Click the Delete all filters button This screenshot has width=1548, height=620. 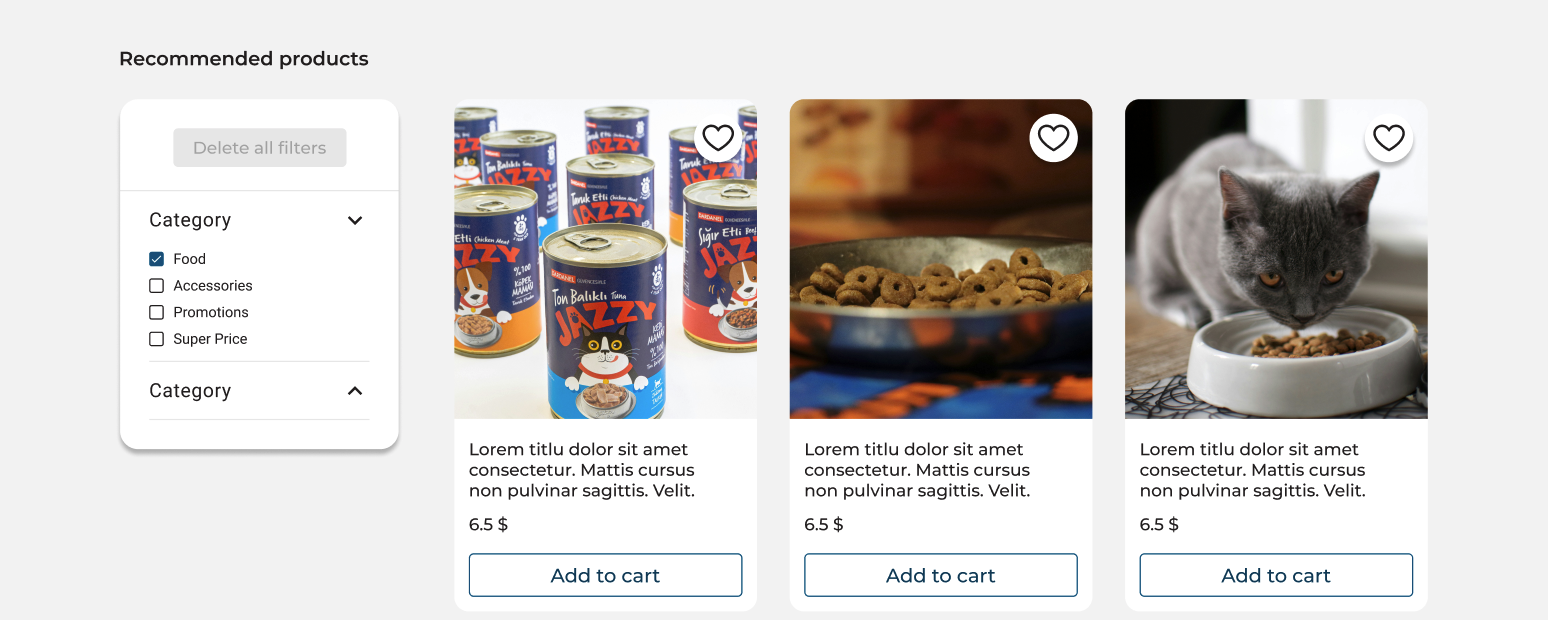tap(260, 148)
